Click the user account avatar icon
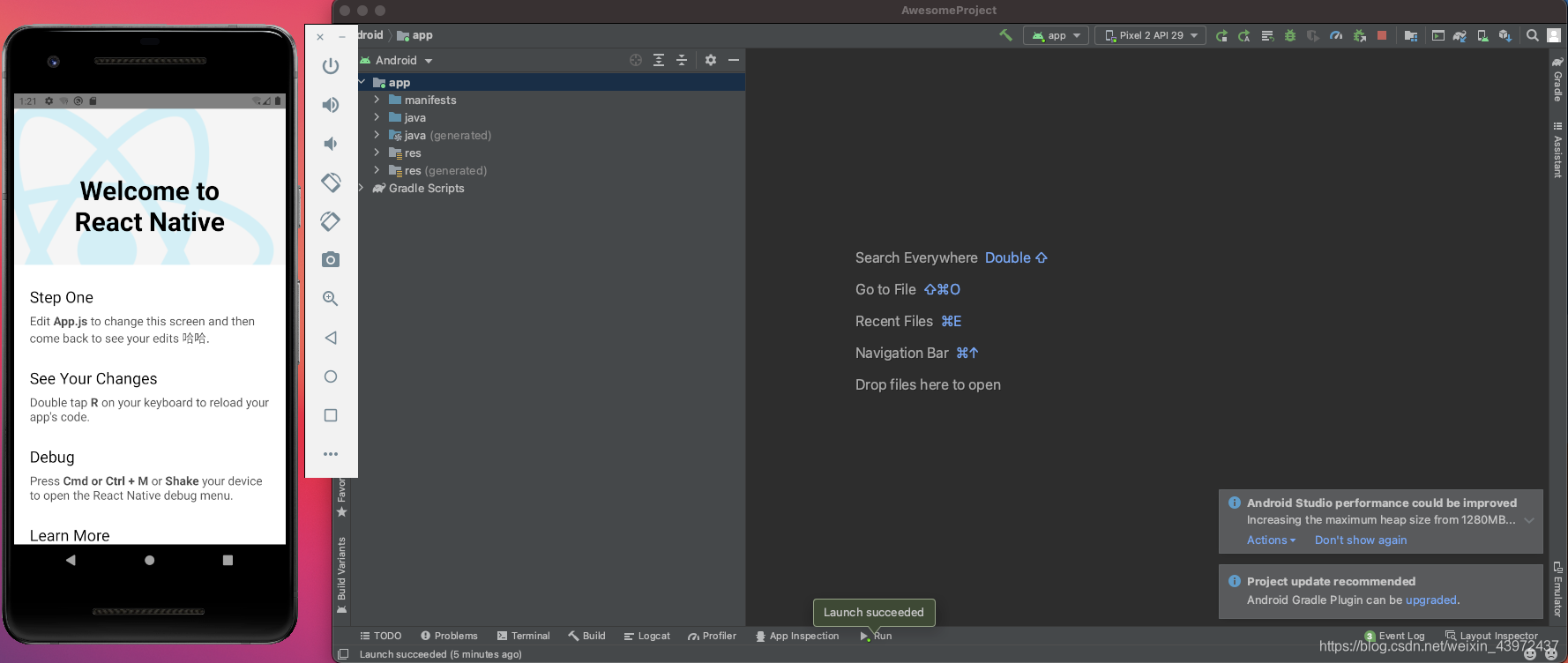1568x663 pixels. pos(1554,36)
